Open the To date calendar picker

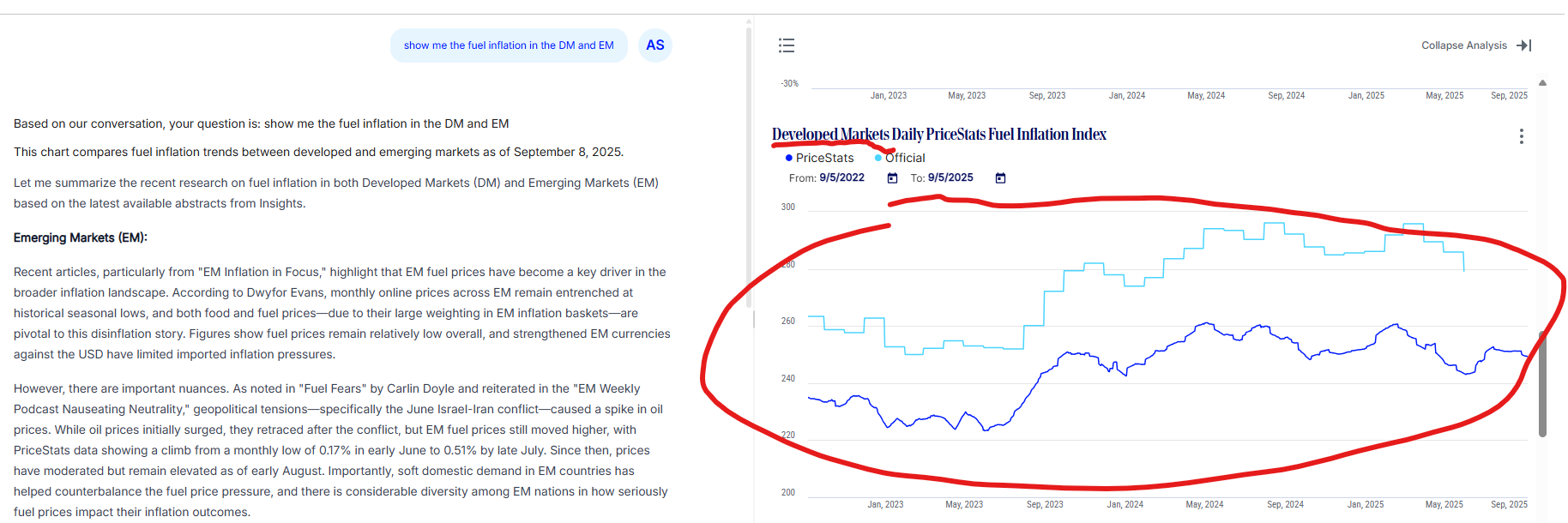[1000, 178]
